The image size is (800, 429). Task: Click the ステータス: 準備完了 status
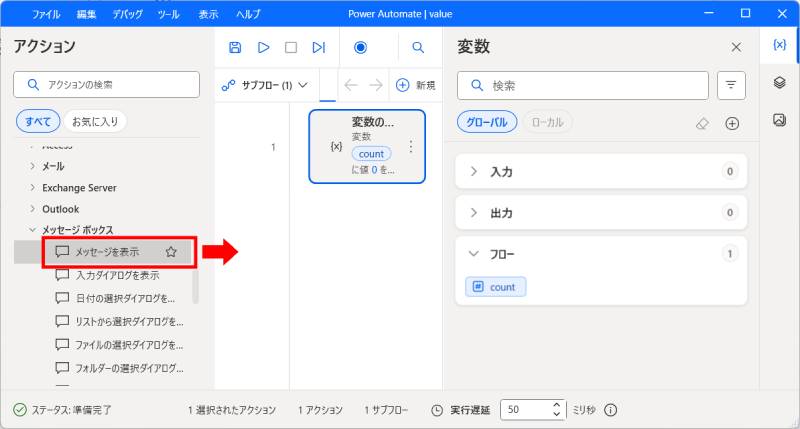62,410
